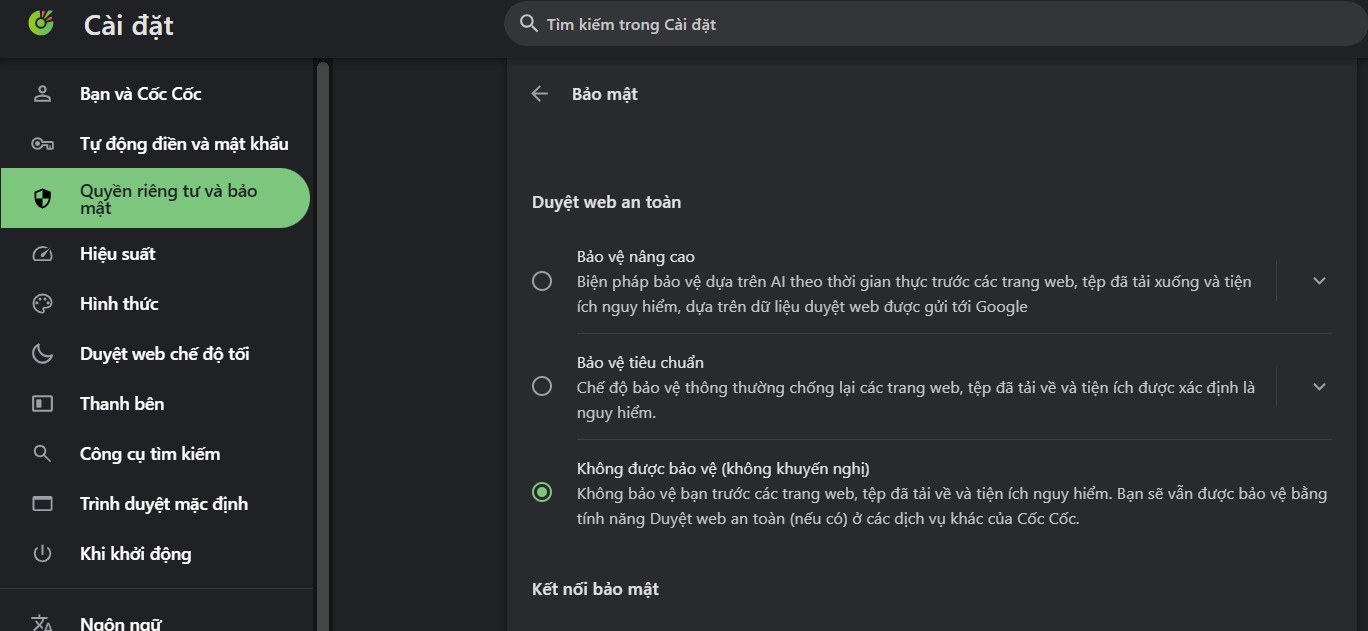Click the left sidebar vertical scrollbar
Screen dimensions: 1368x631
pyautogui.click(x=322, y=300)
